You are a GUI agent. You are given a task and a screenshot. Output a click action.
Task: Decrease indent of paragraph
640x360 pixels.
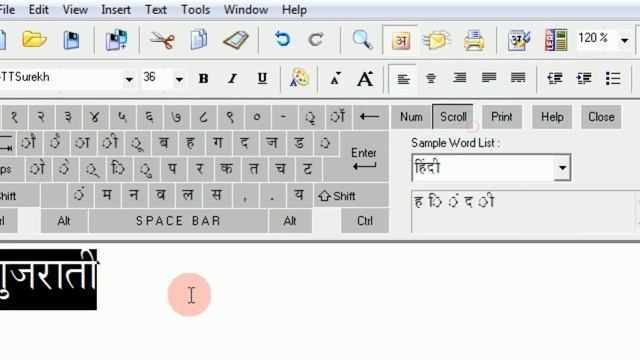[x=555, y=78]
